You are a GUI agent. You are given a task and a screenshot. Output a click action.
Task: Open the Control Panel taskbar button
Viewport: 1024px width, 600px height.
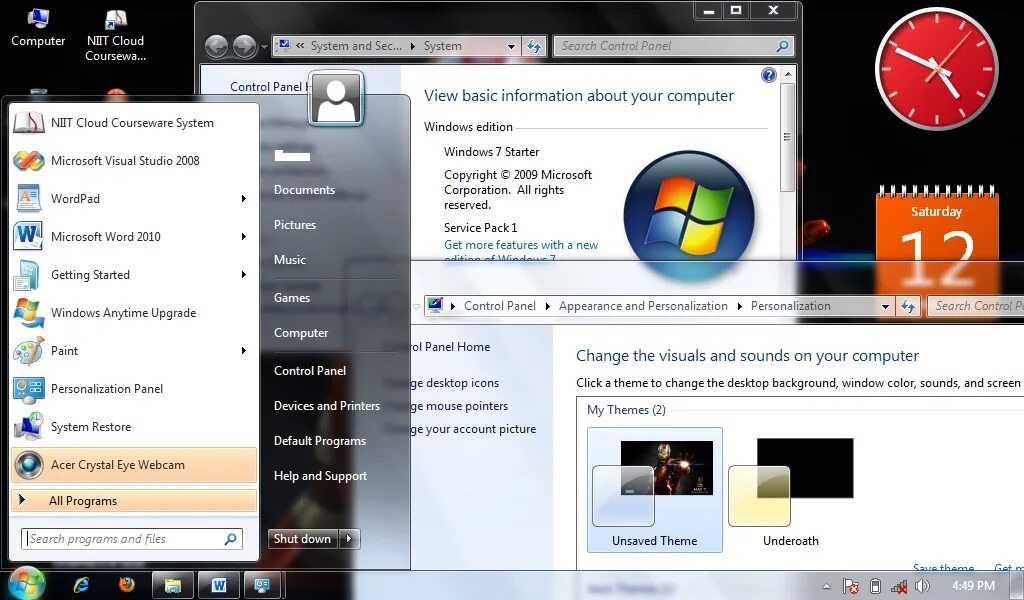(263, 585)
